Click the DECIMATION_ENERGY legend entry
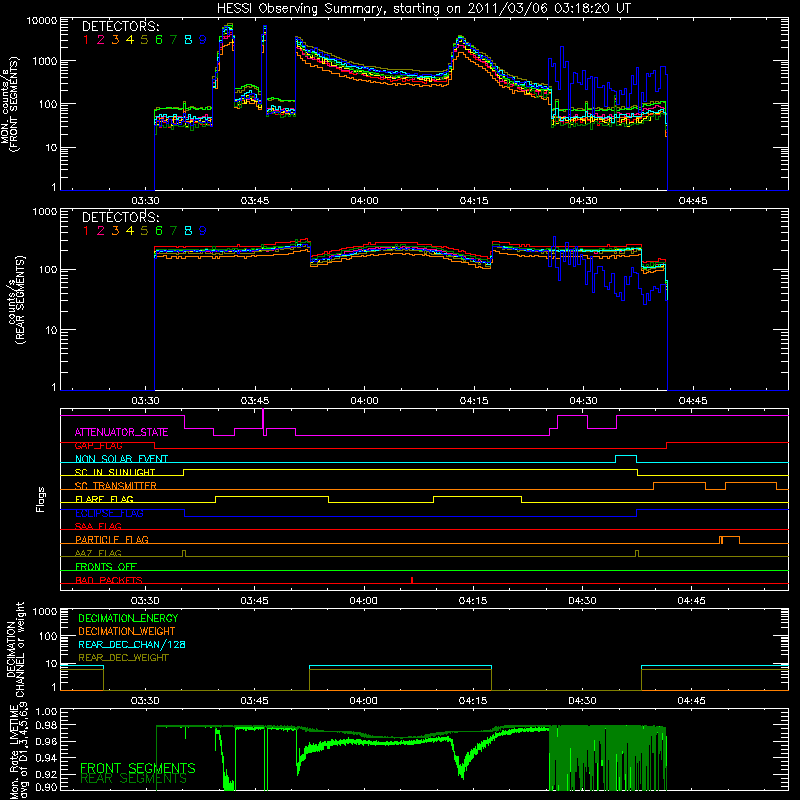 click(128, 618)
